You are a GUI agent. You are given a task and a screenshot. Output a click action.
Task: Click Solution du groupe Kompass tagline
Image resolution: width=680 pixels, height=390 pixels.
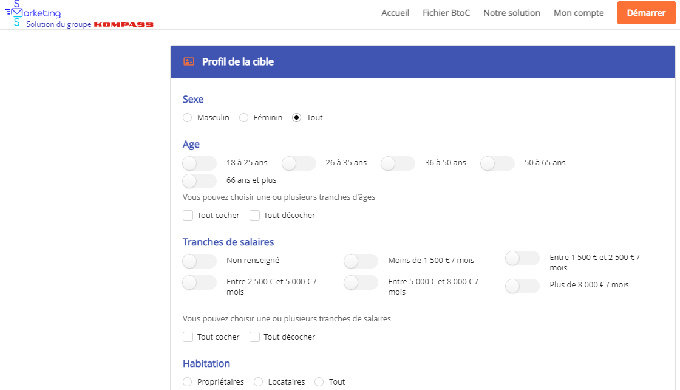[90, 24]
